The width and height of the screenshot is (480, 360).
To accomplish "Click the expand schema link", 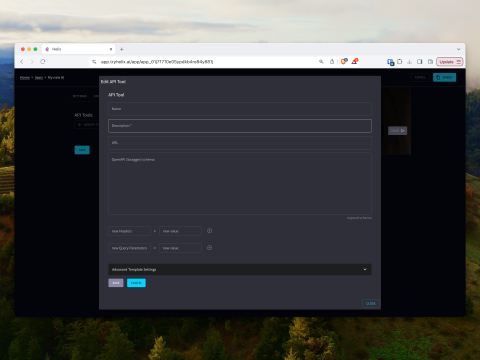I will tap(359, 218).
